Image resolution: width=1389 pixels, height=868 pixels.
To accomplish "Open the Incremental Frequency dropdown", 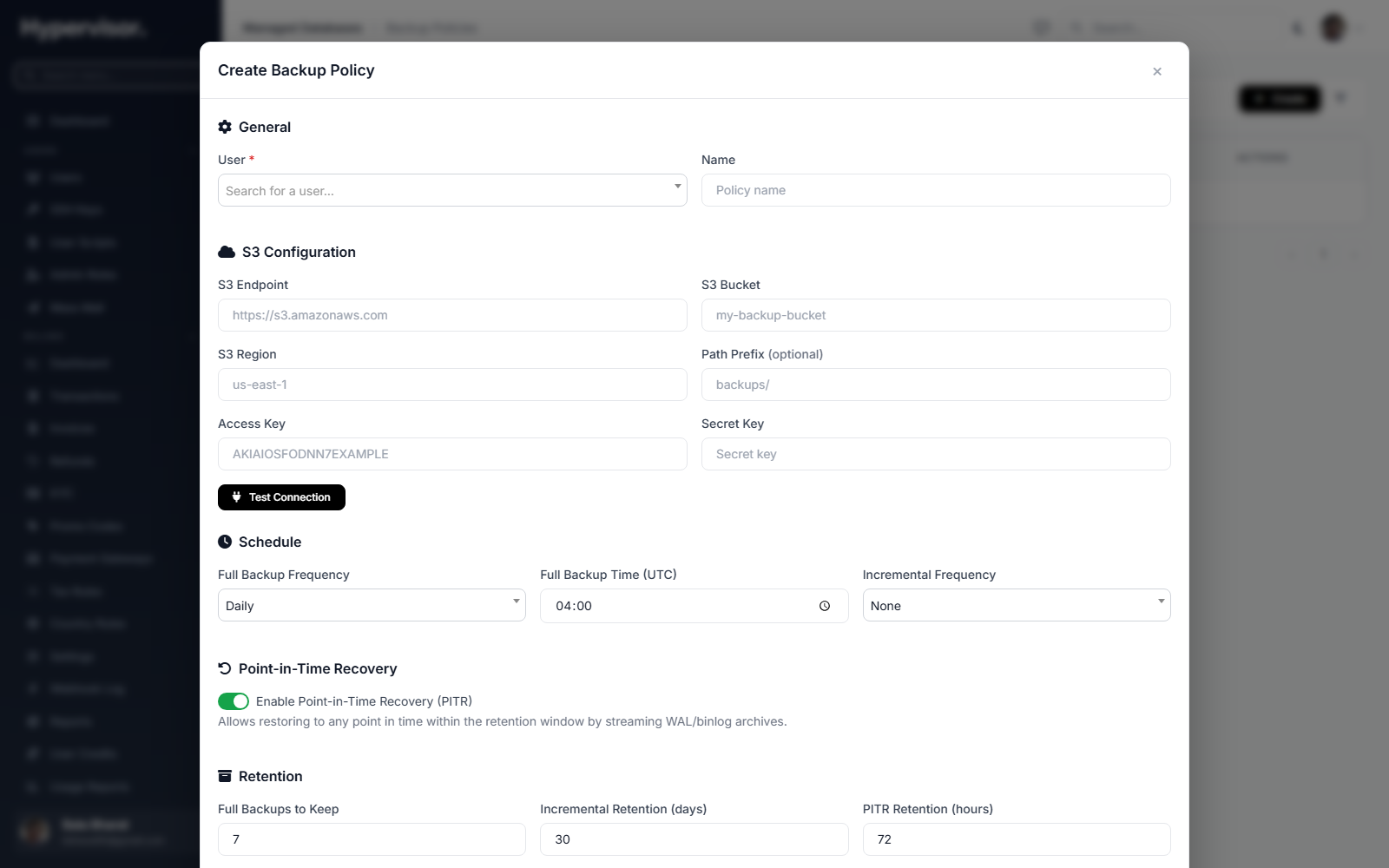I will click(x=1017, y=605).
